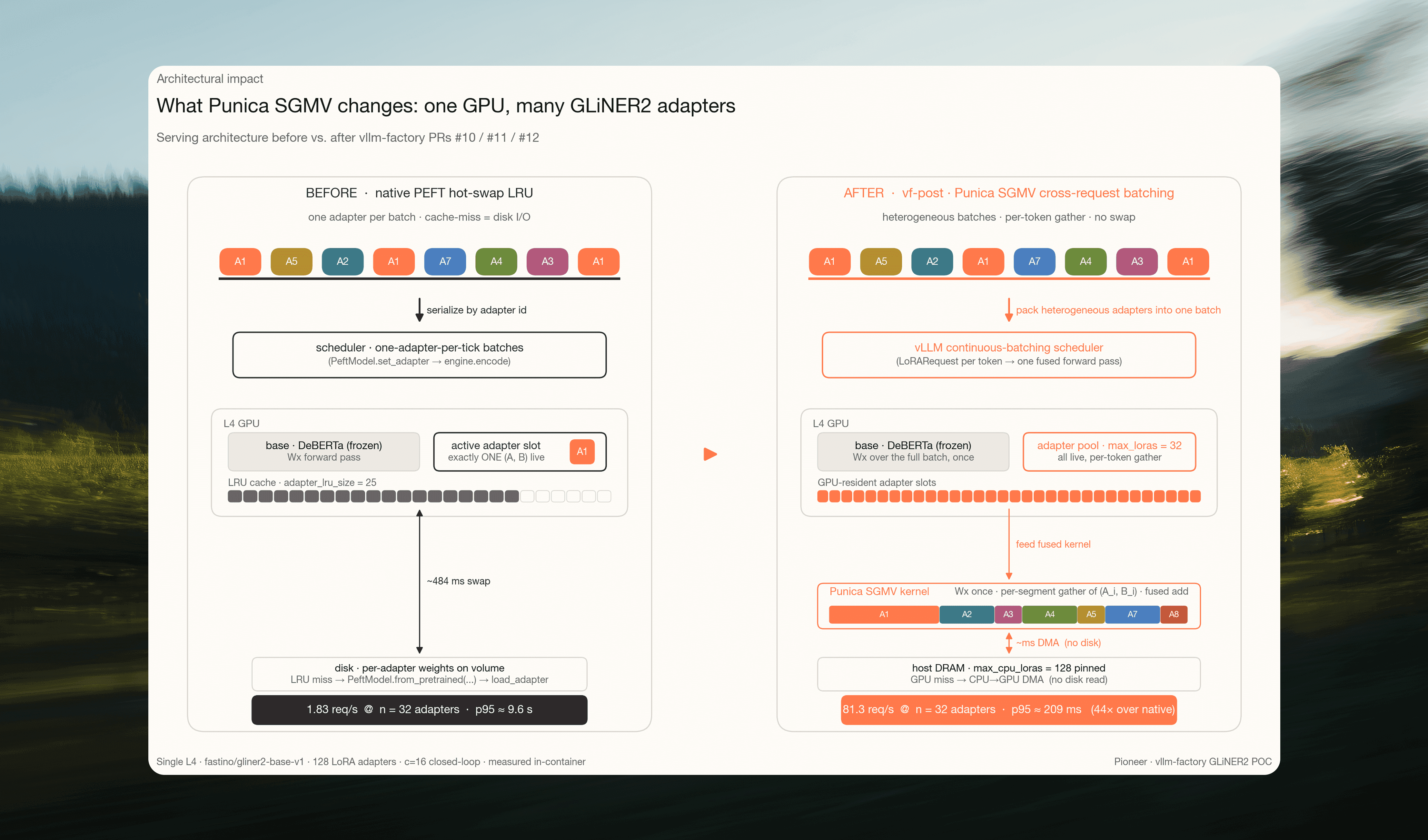The height and width of the screenshot is (840, 1428).
Task: Click the A5 chip in the BEFORE request queue
Action: point(291,261)
